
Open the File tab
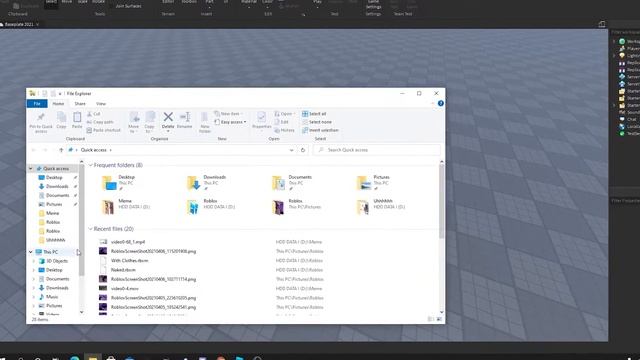[x=37, y=104]
